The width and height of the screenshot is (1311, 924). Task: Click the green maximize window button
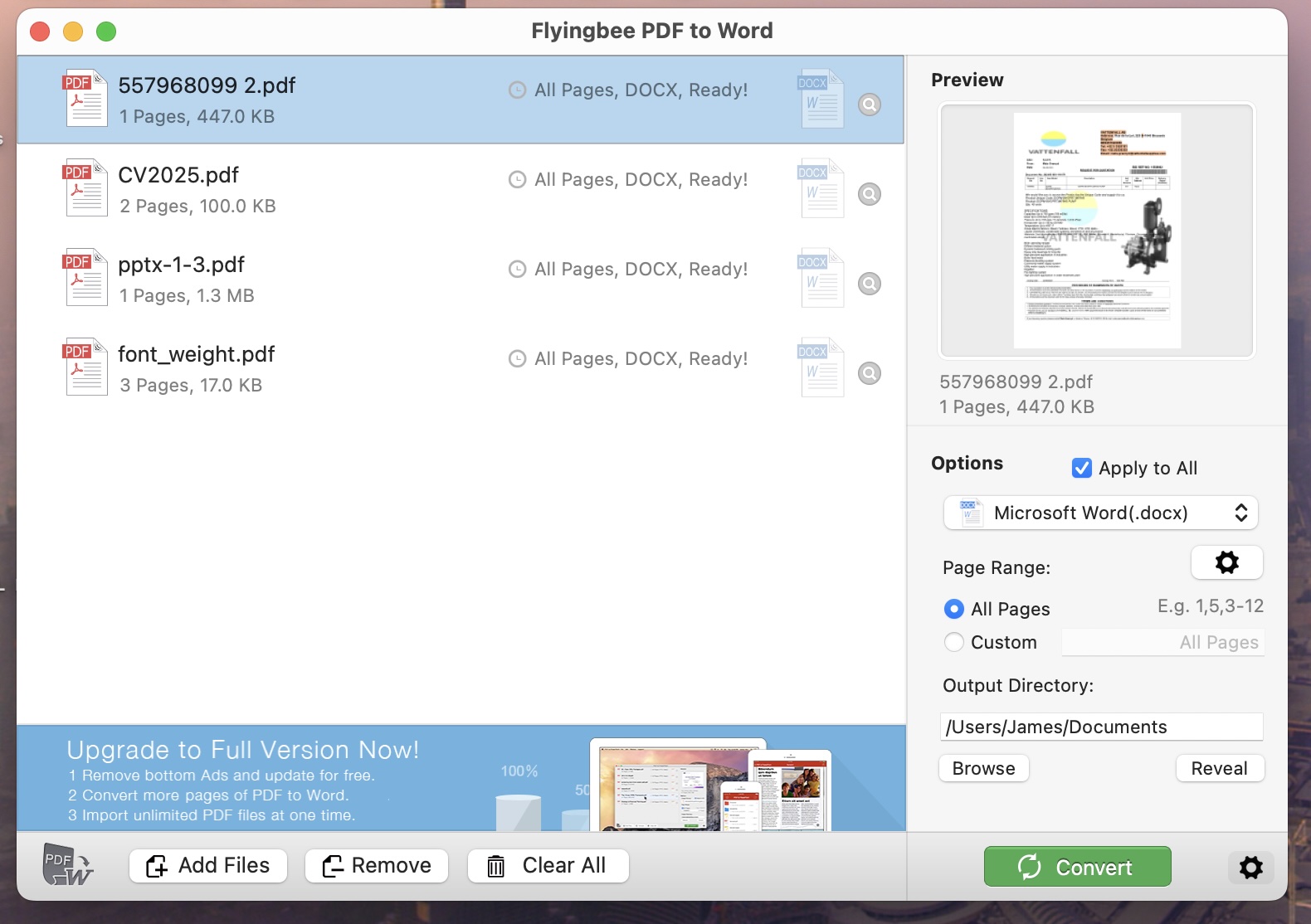pos(106,32)
